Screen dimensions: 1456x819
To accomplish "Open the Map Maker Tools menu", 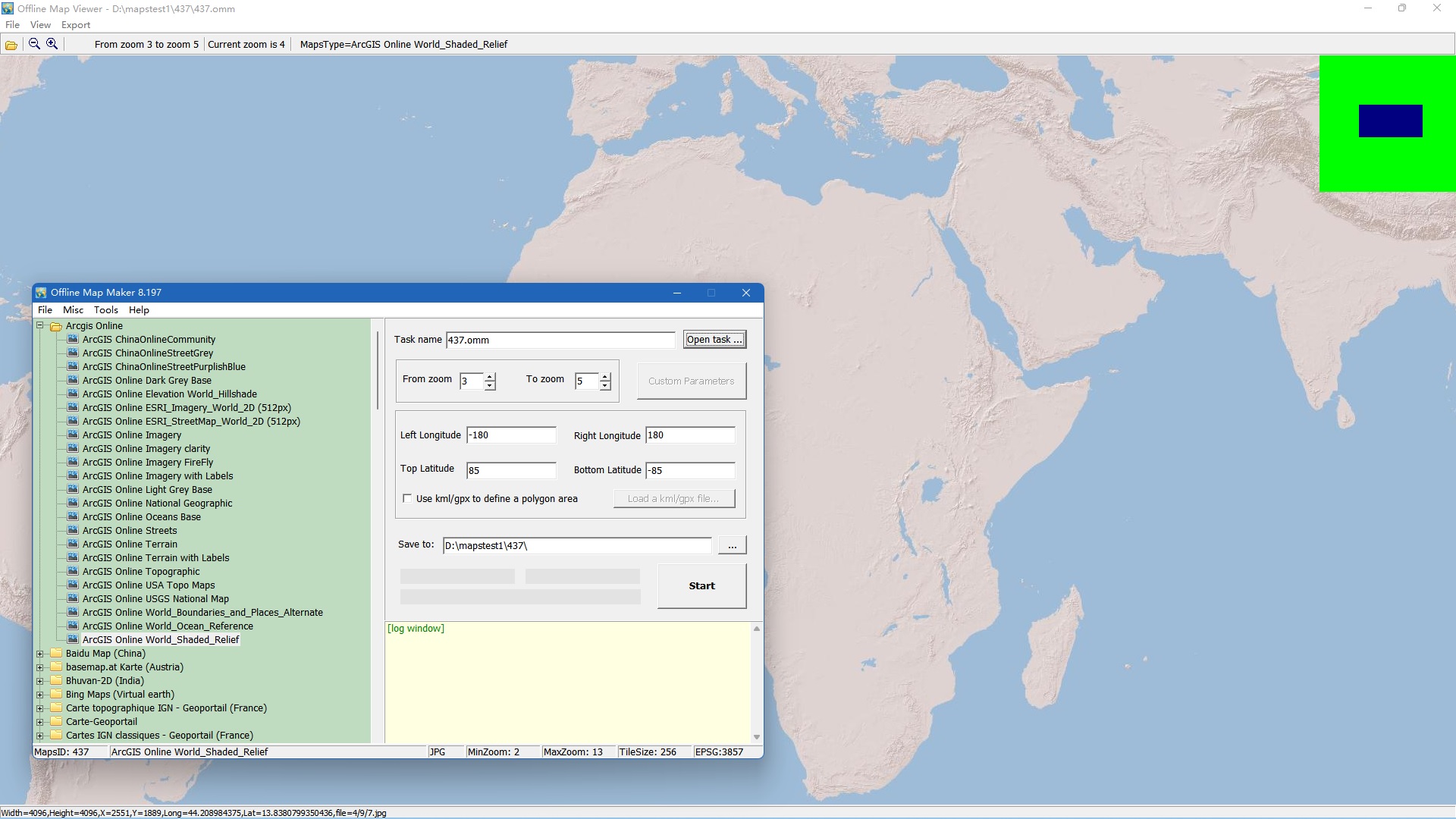I will (x=106, y=309).
